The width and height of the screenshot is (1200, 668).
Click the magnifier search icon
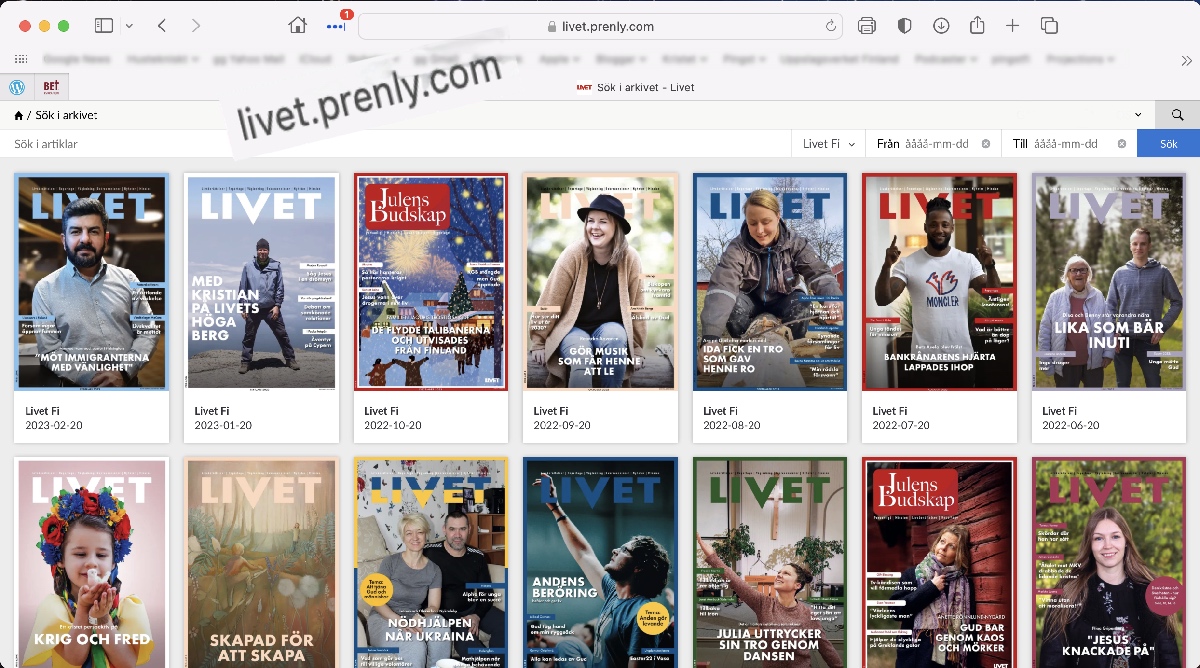pyautogui.click(x=1177, y=115)
